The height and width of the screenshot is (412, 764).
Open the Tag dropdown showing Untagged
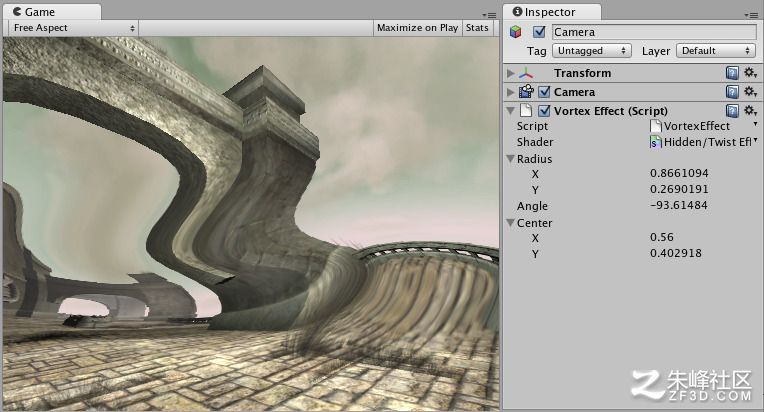(x=592, y=51)
